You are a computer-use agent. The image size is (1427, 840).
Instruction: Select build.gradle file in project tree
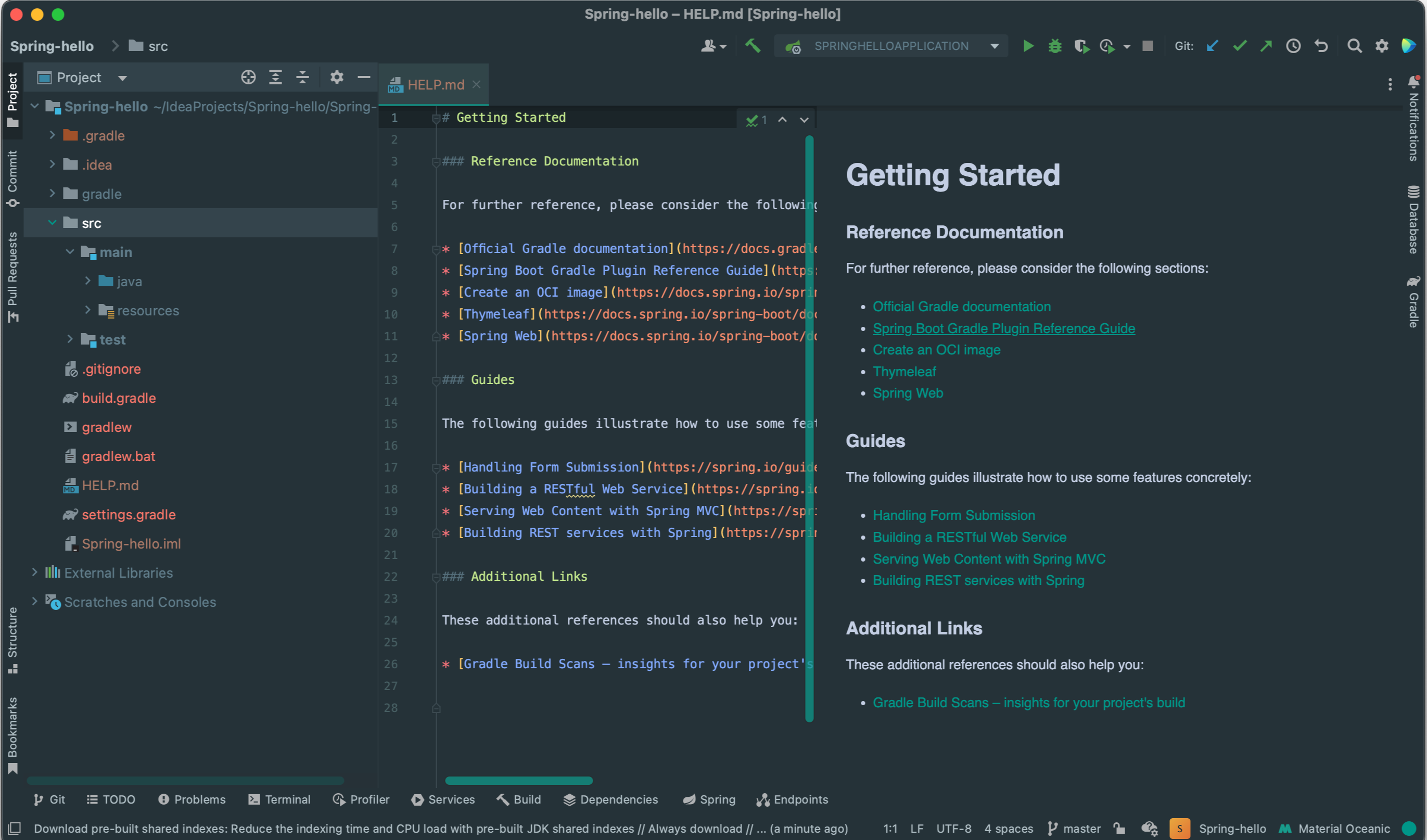coord(118,398)
